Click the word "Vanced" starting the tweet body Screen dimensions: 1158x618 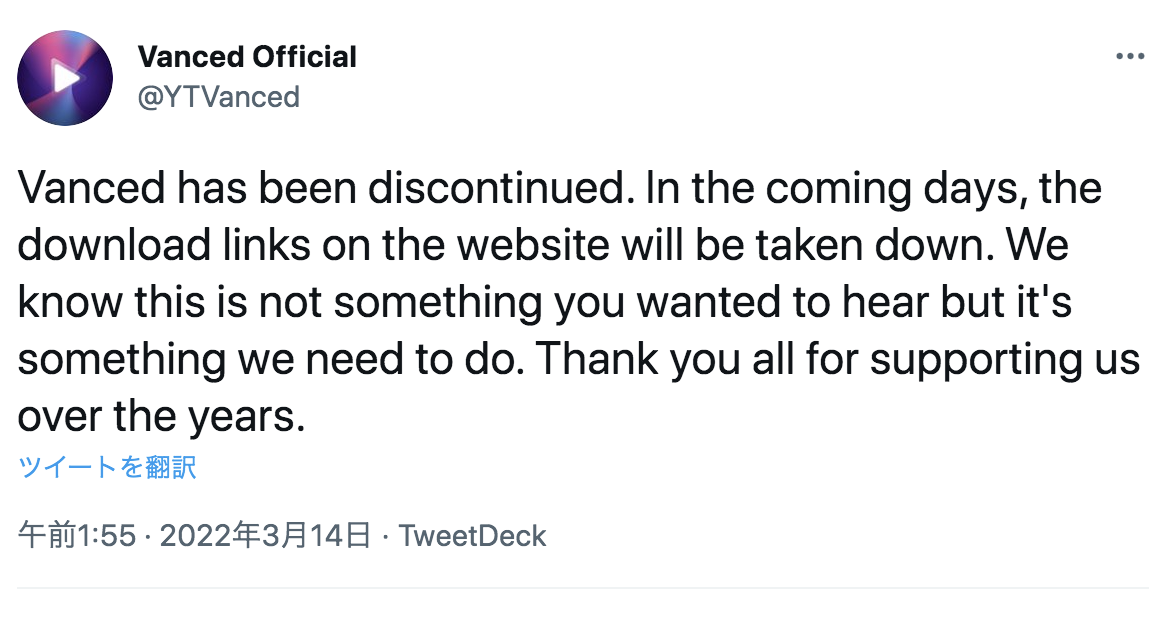91,188
